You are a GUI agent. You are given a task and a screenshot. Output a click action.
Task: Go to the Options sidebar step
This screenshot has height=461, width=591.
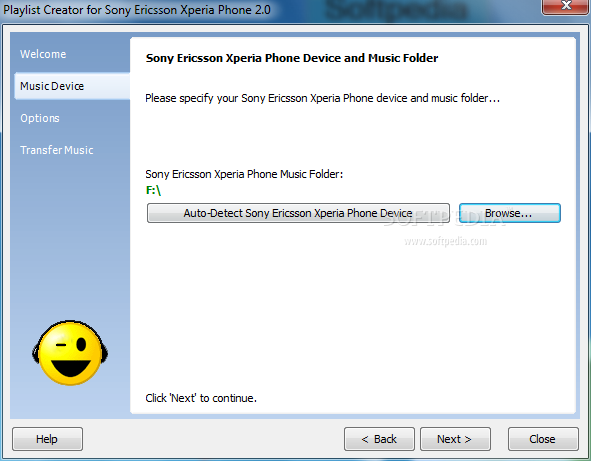(x=40, y=118)
